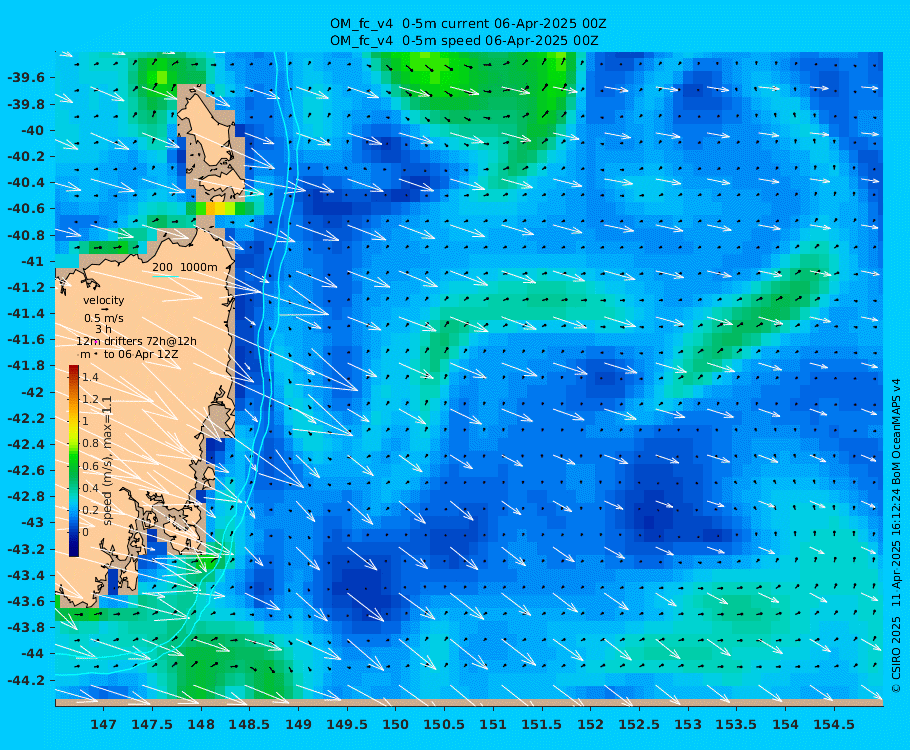Click the latitude label -41.8
Screen dimensions: 910x750
point(26,366)
